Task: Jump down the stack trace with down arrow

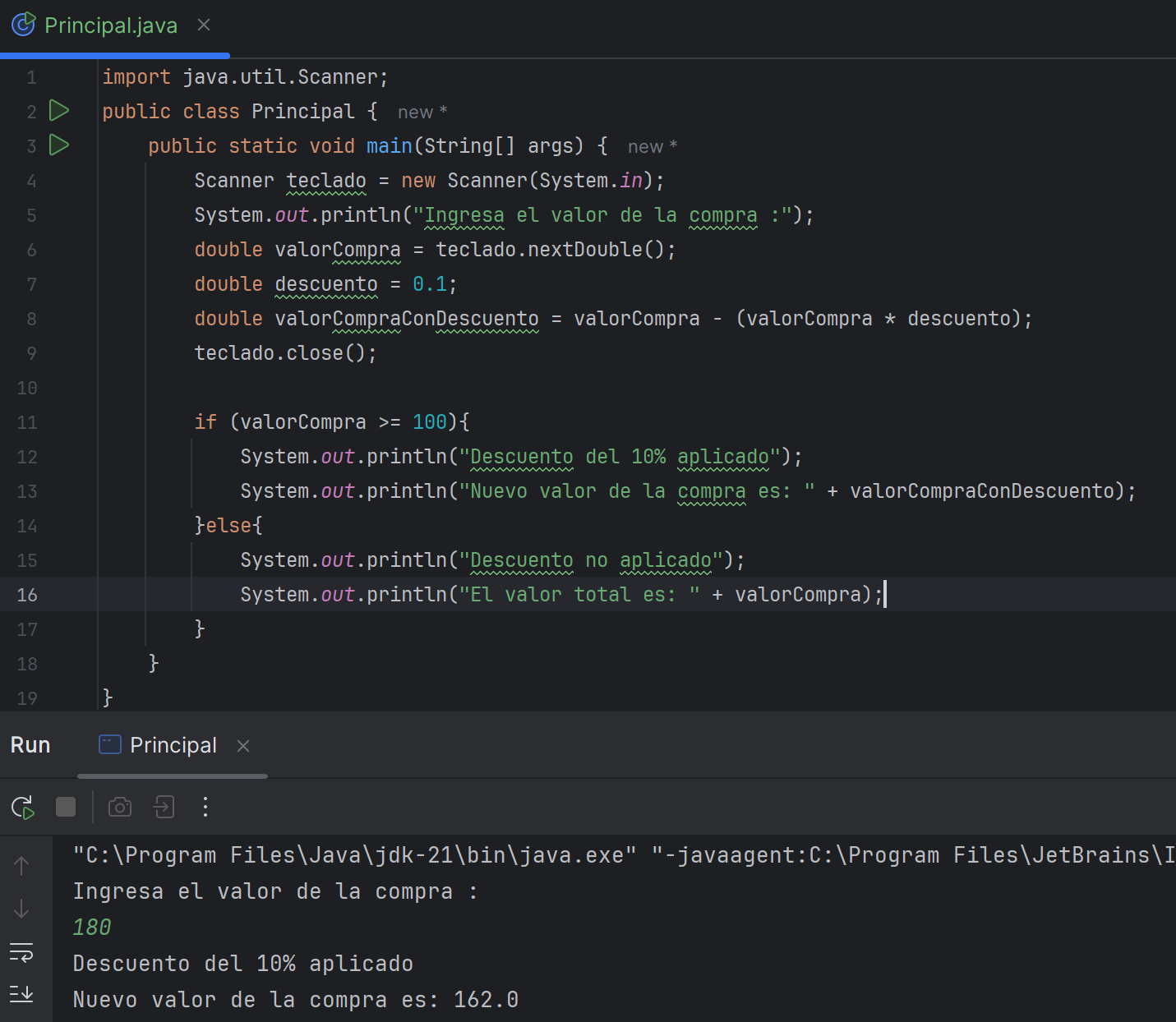Action: tap(21, 909)
